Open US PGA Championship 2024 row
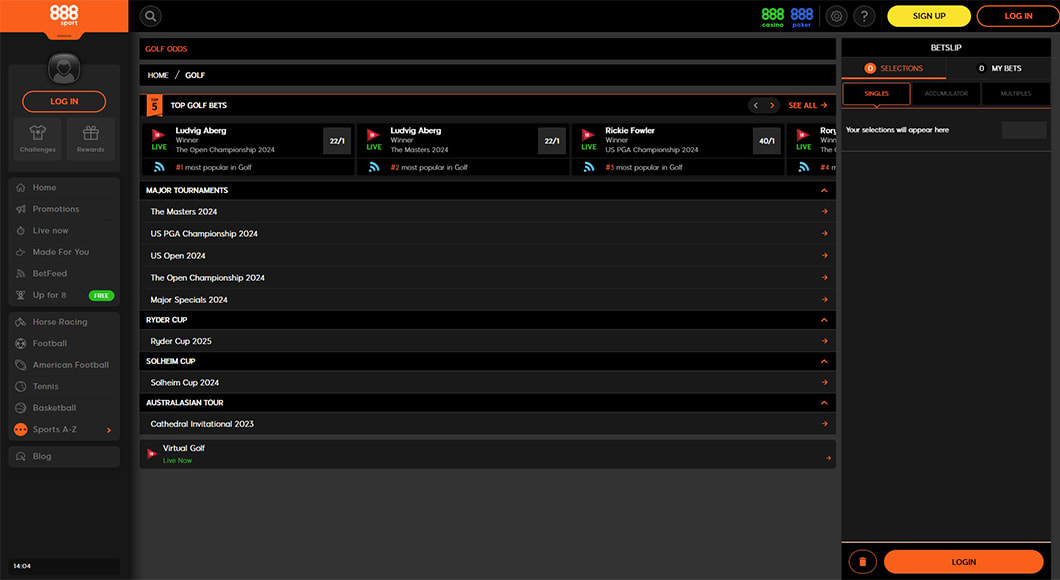The width and height of the screenshot is (1060, 580). (487, 234)
